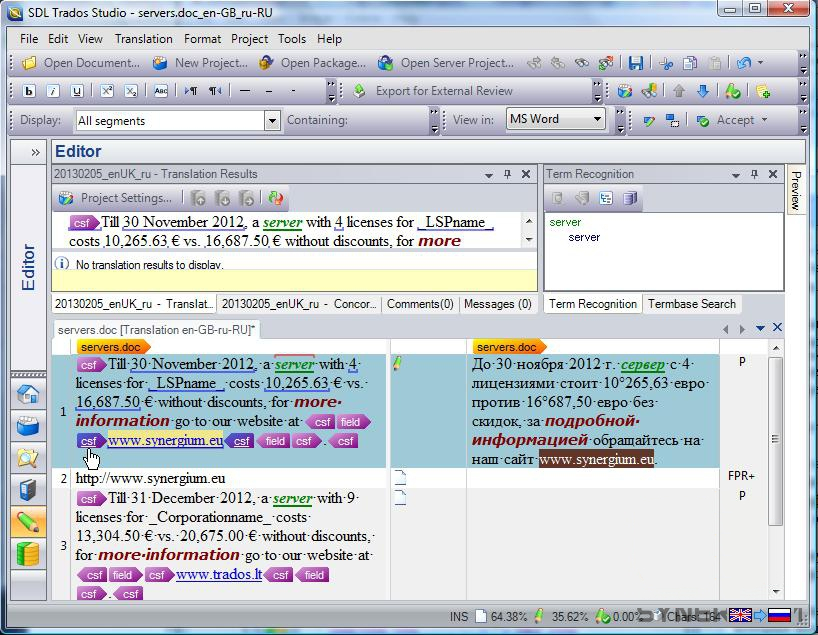This screenshot has height=635, width=818.
Task: Expand formatting toolbar overflow options
Action: (331, 91)
